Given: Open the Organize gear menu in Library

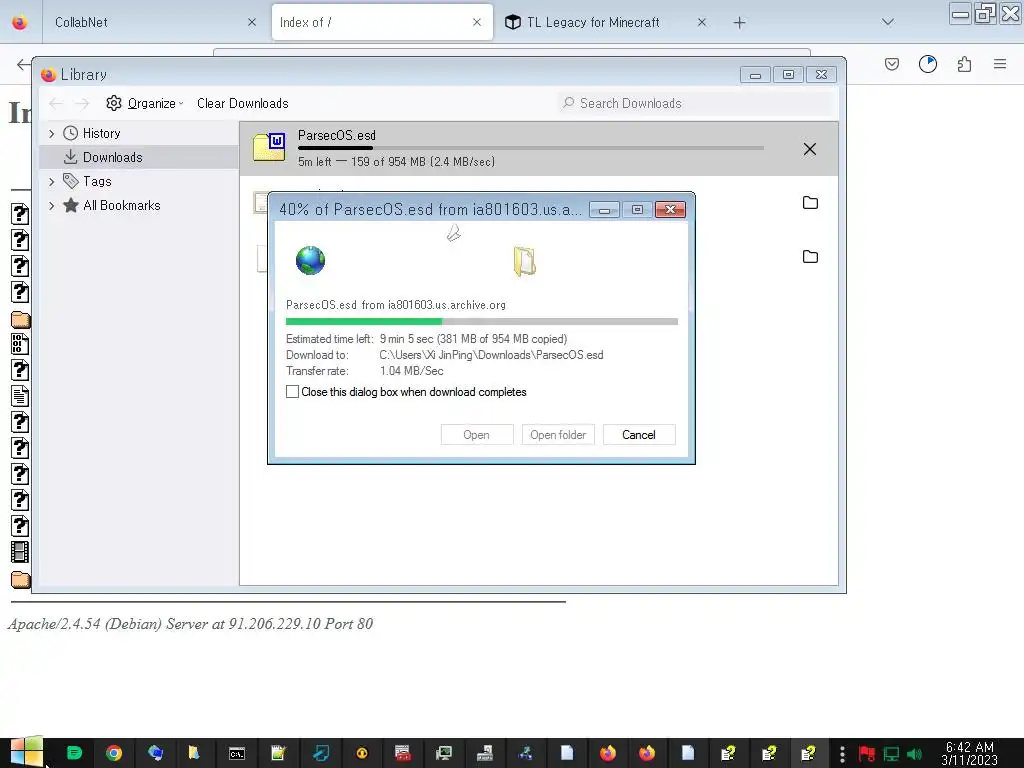Looking at the screenshot, I should [144, 103].
